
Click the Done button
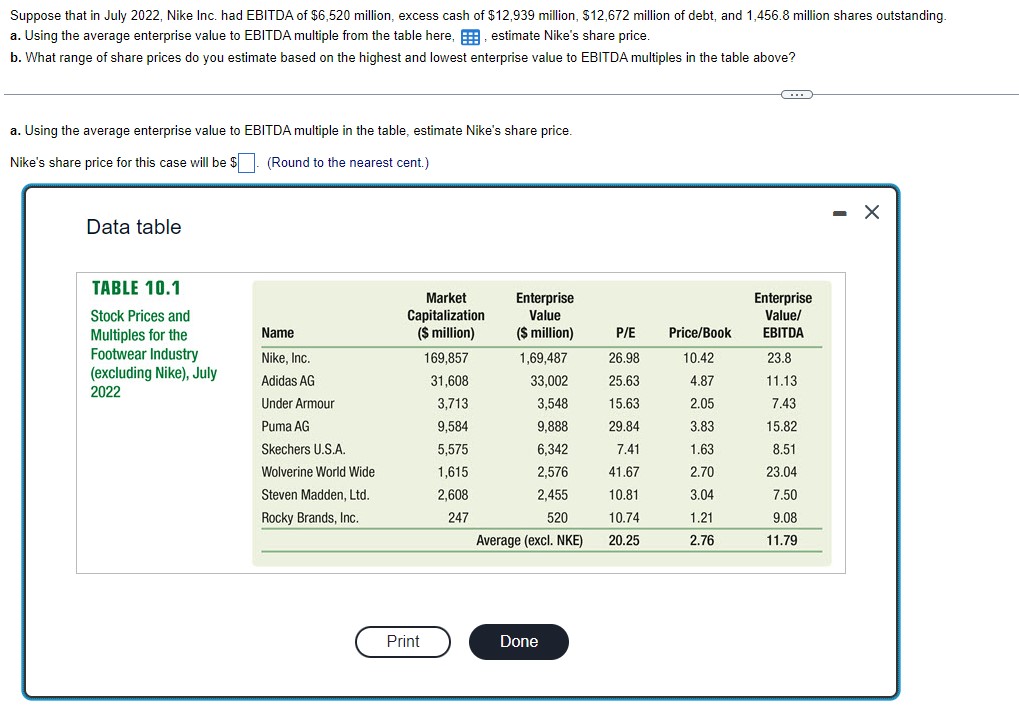coord(518,642)
